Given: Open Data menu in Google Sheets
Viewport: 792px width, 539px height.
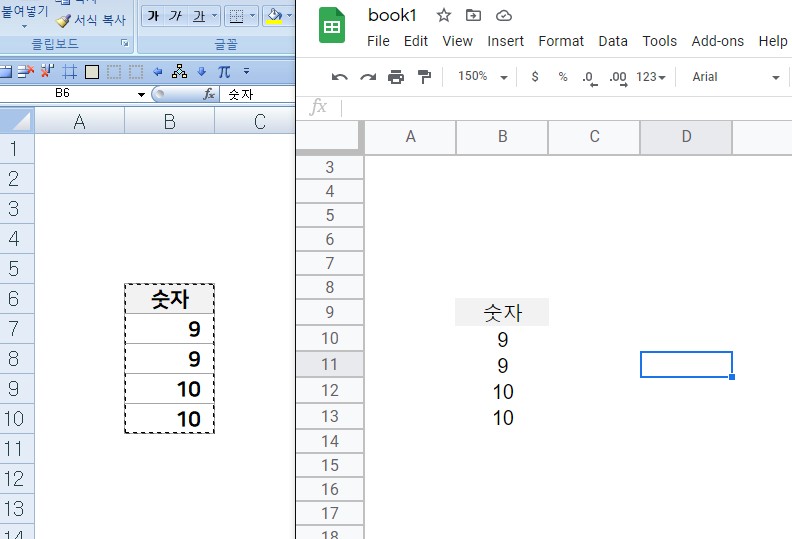Looking at the screenshot, I should click(x=613, y=41).
